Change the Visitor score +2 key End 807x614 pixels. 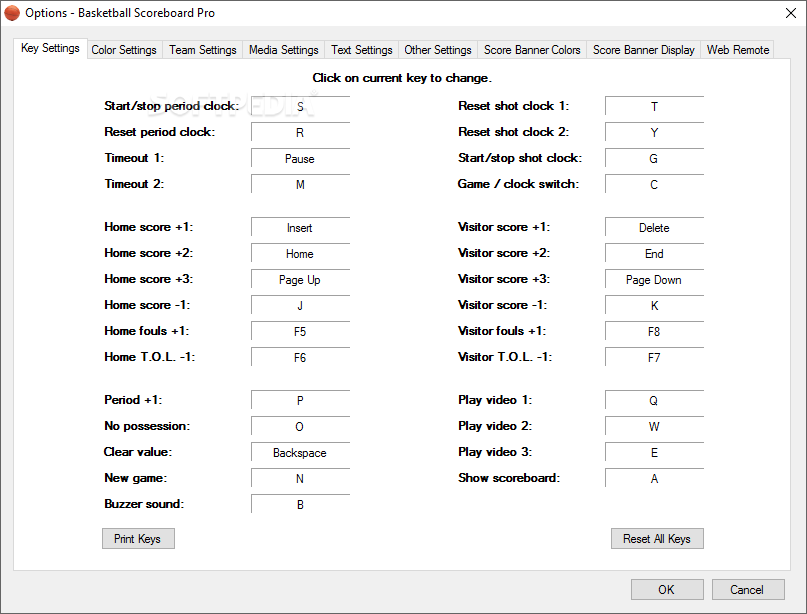tap(654, 253)
